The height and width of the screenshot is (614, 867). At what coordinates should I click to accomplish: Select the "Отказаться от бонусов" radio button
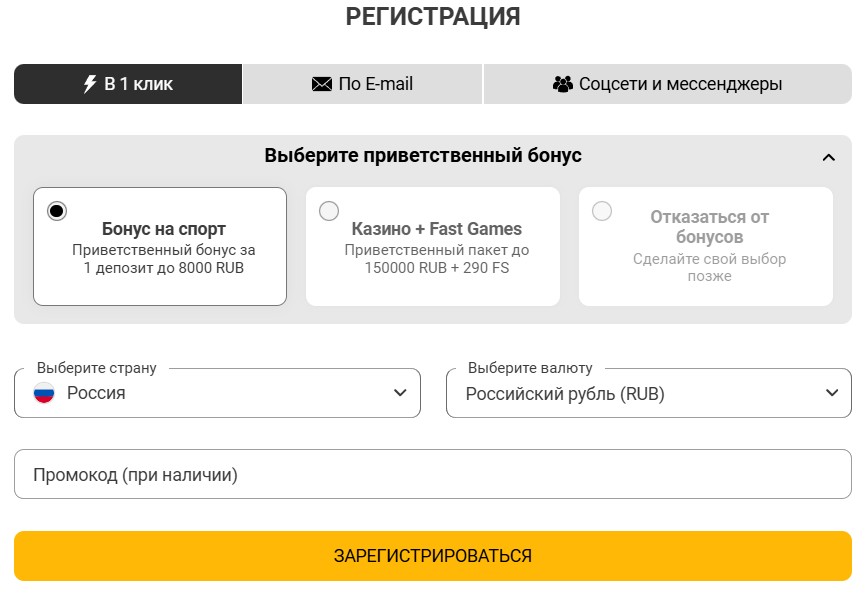click(x=601, y=212)
